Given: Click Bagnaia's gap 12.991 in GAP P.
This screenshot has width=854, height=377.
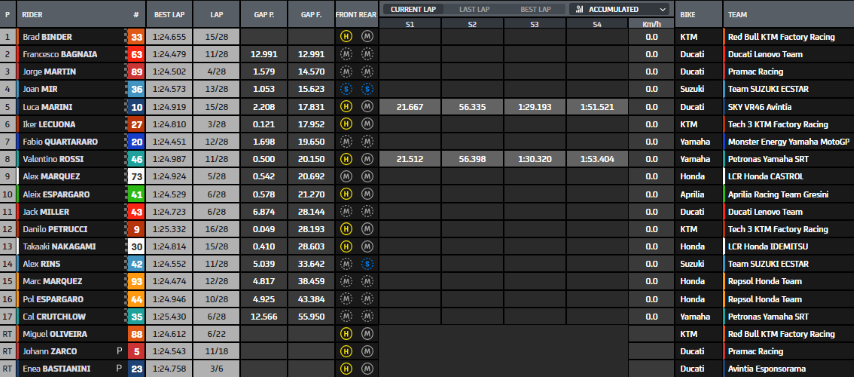Looking at the screenshot, I should [264, 54].
